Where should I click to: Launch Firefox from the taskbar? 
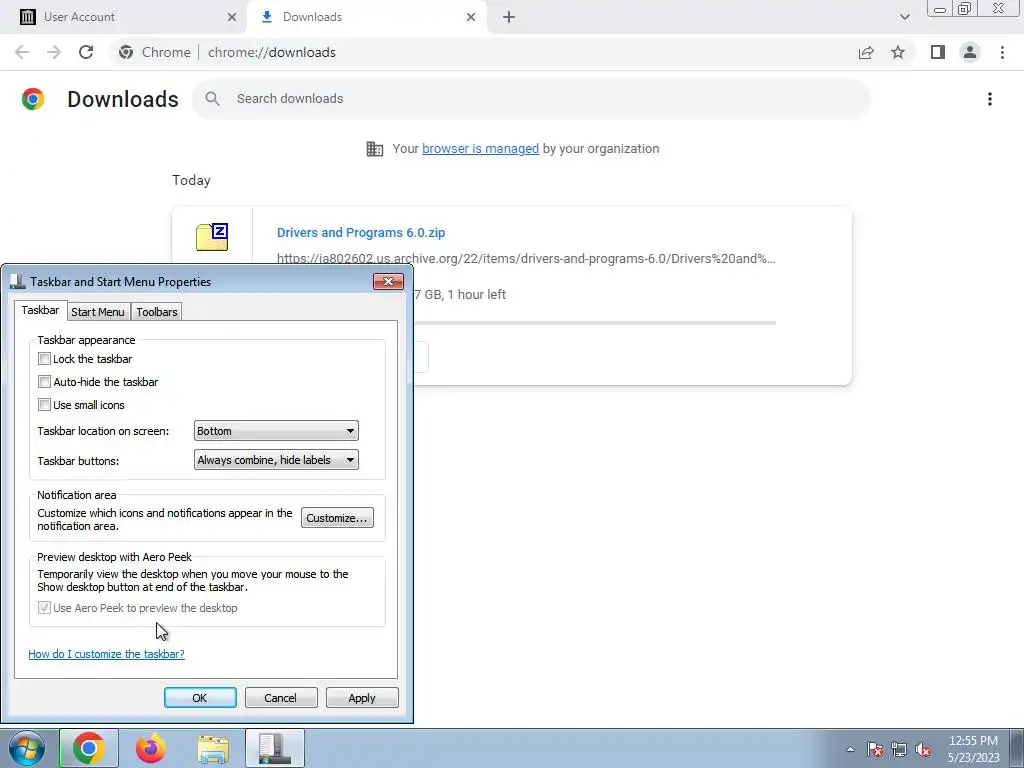pyautogui.click(x=151, y=748)
